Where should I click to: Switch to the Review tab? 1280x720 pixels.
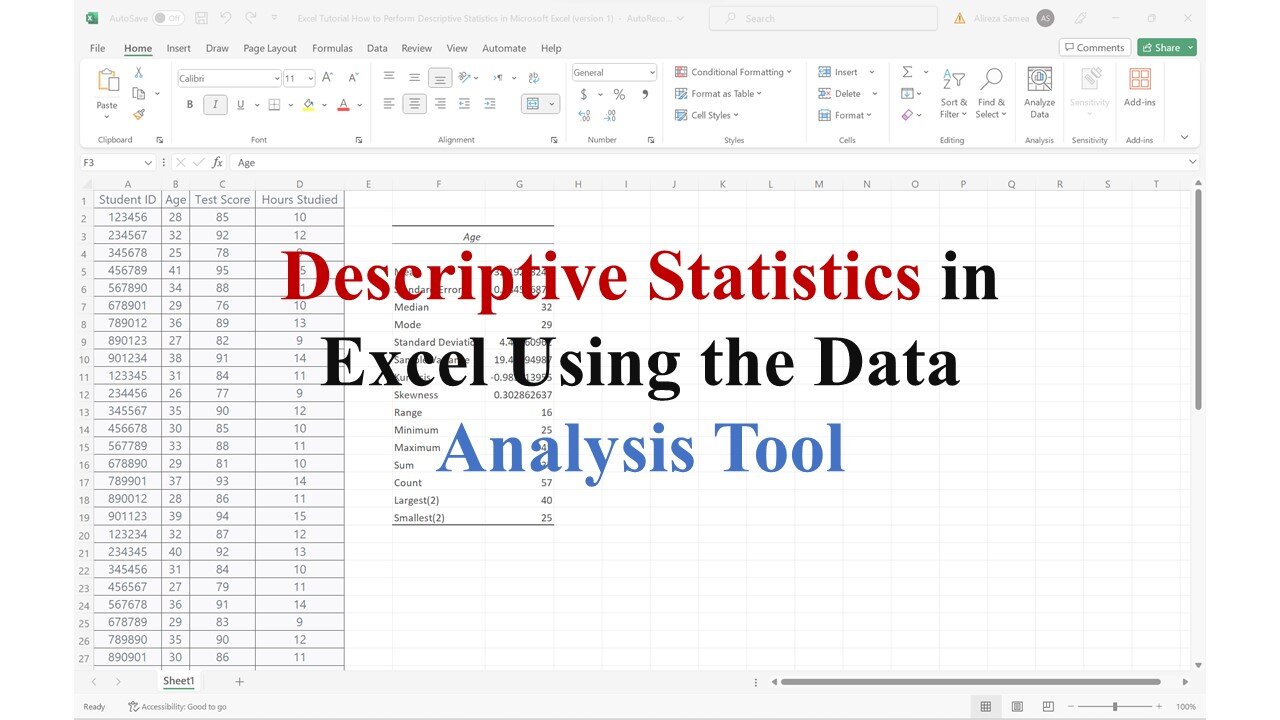[x=417, y=48]
